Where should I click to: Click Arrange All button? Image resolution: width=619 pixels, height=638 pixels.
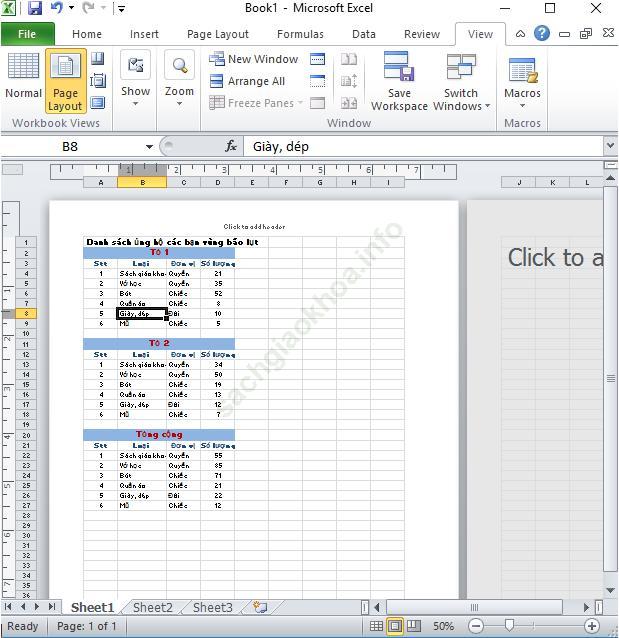click(x=247, y=81)
